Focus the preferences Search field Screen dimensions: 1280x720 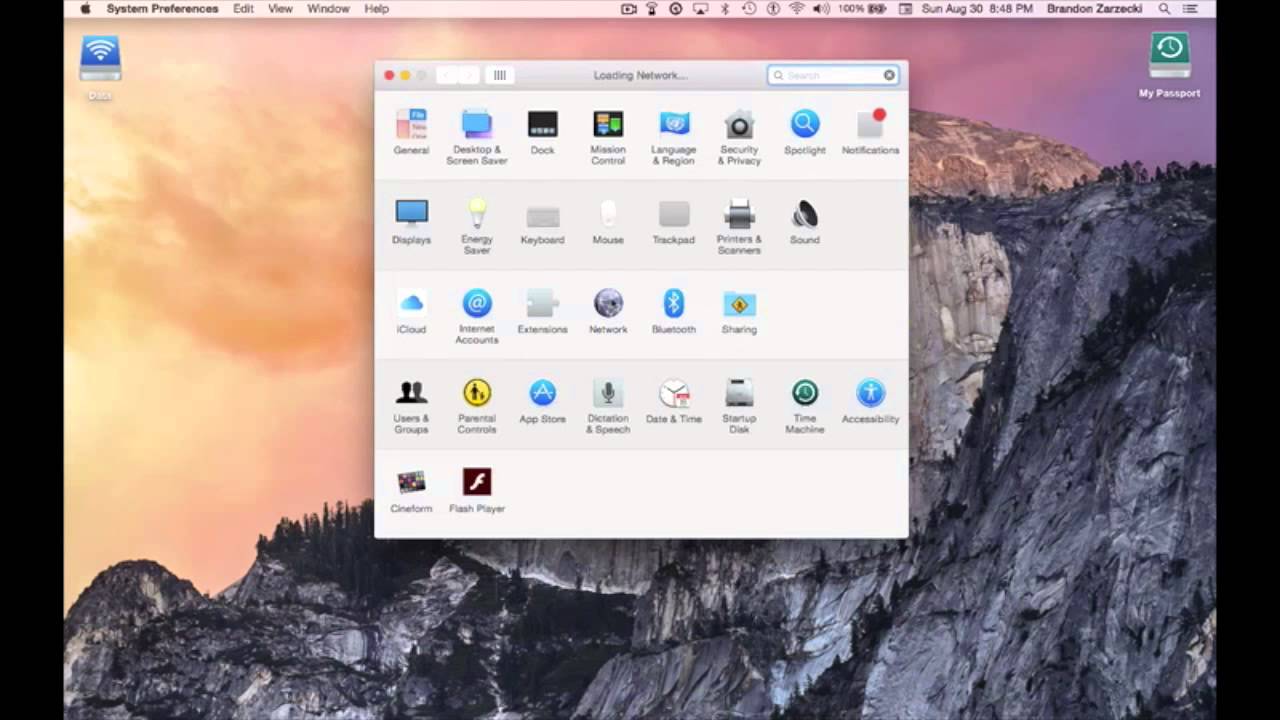pyautogui.click(x=833, y=75)
